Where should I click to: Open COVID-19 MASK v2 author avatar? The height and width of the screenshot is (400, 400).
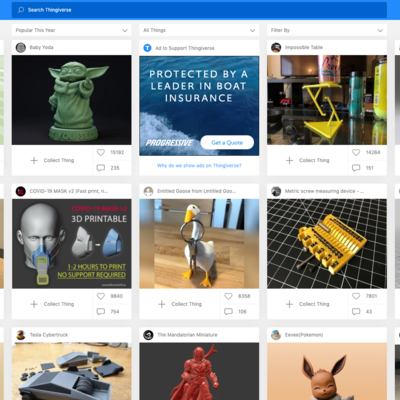21,191
